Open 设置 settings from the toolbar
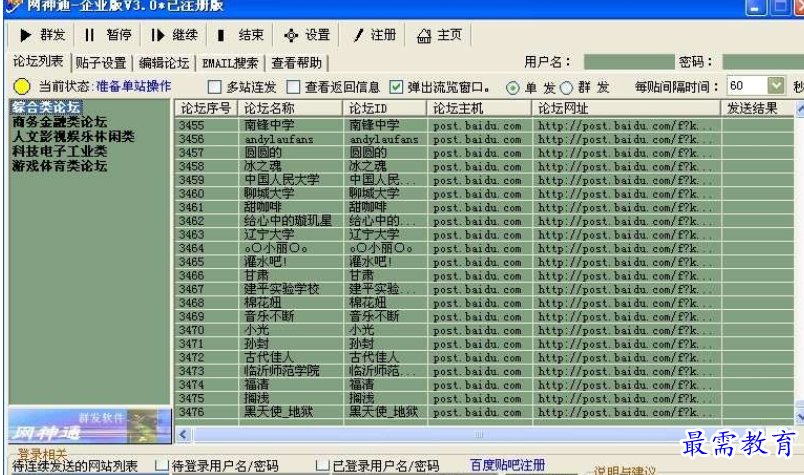 pyautogui.click(x=307, y=35)
